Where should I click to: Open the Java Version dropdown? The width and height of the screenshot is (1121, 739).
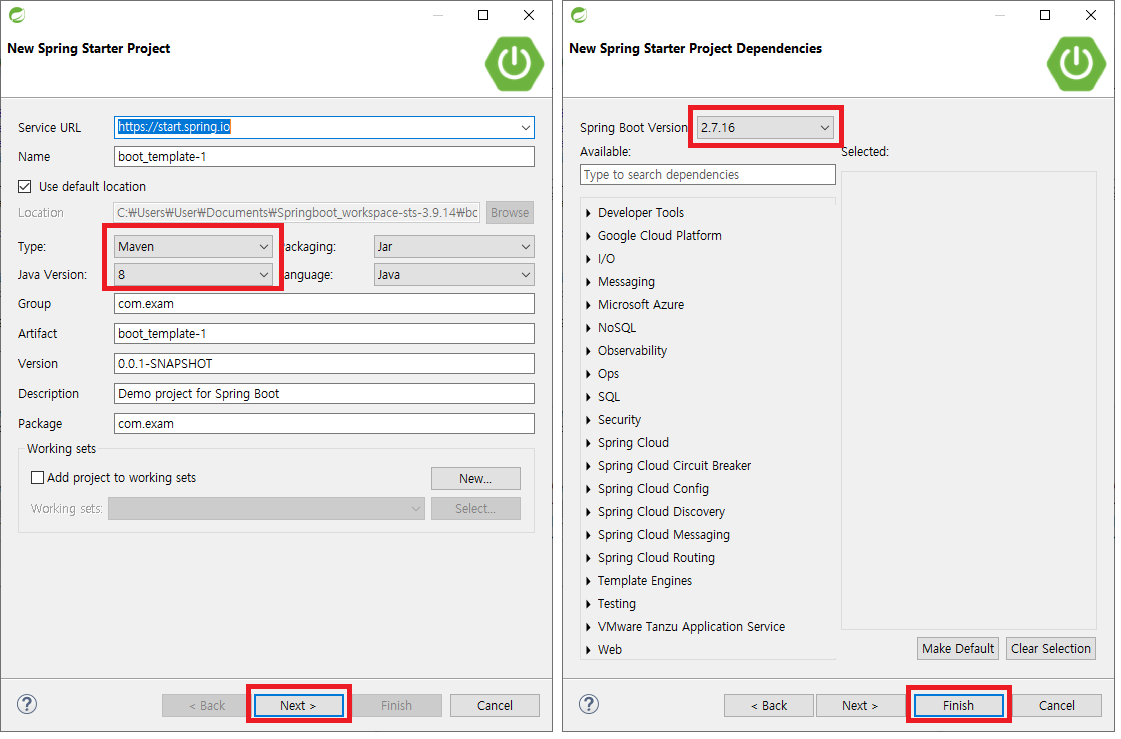(194, 276)
